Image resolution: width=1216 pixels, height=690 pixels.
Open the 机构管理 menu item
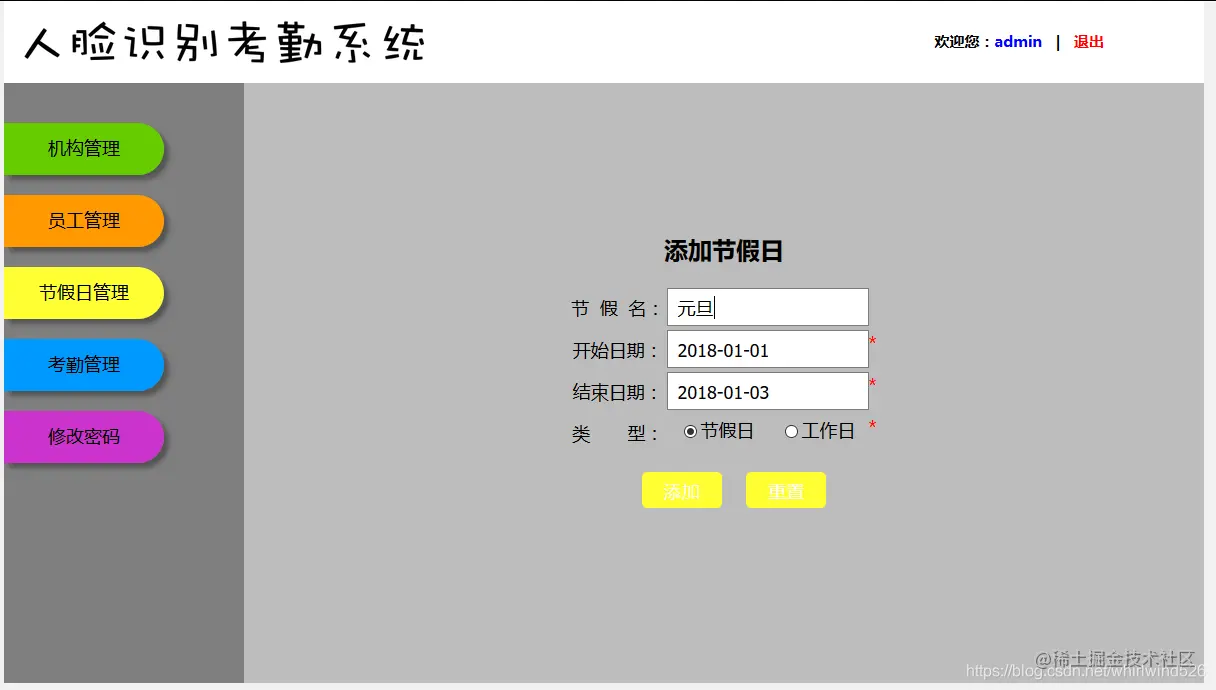coord(84,149)
